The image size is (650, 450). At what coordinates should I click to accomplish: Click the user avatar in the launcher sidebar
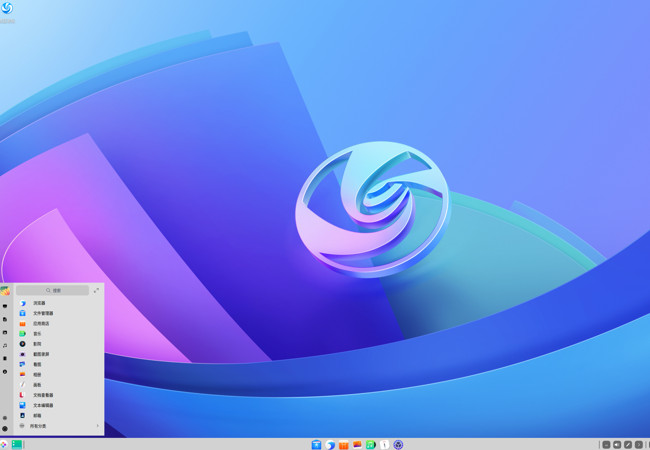(5, 291)
